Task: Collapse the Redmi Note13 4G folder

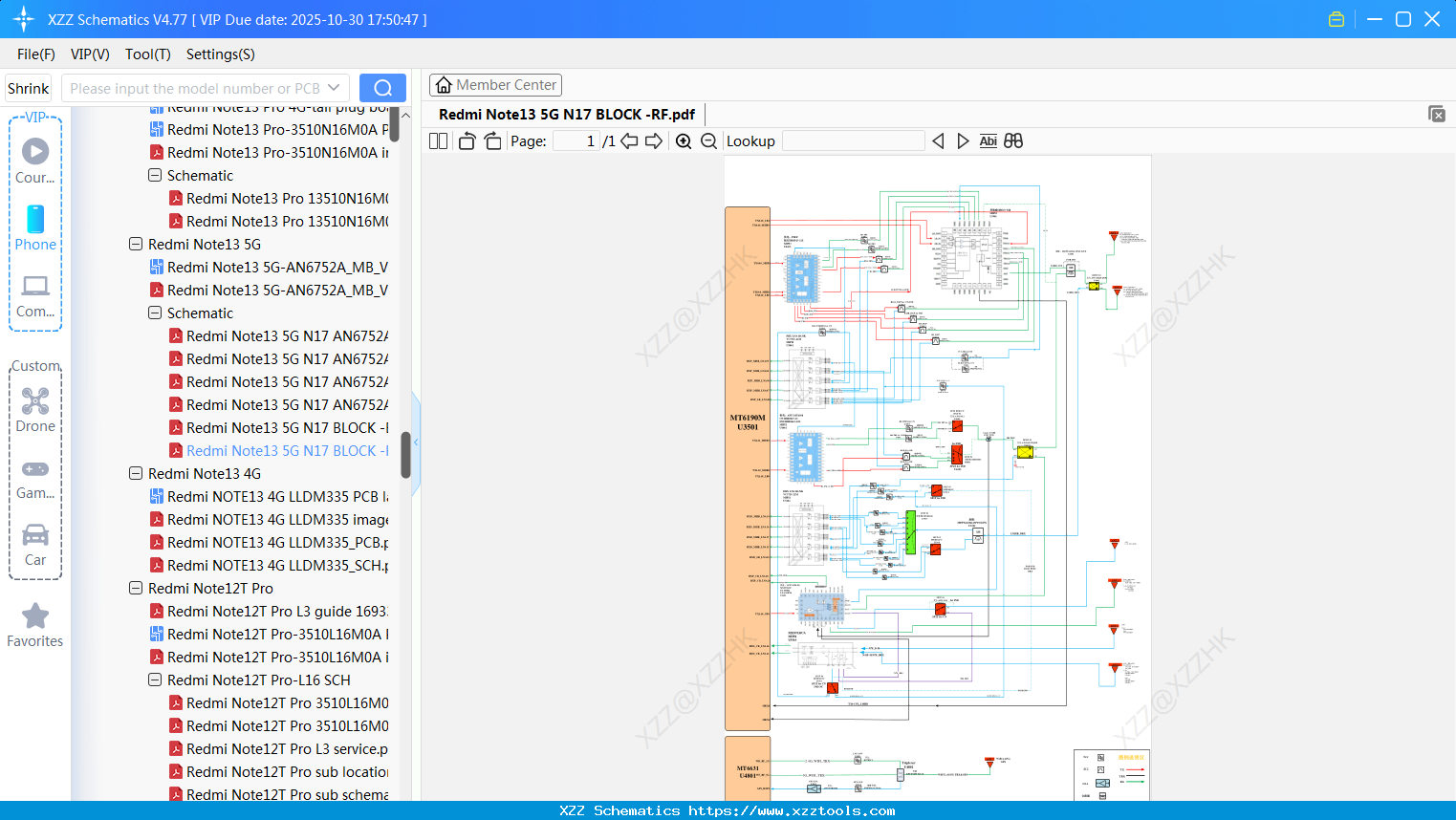Action: 136,474
